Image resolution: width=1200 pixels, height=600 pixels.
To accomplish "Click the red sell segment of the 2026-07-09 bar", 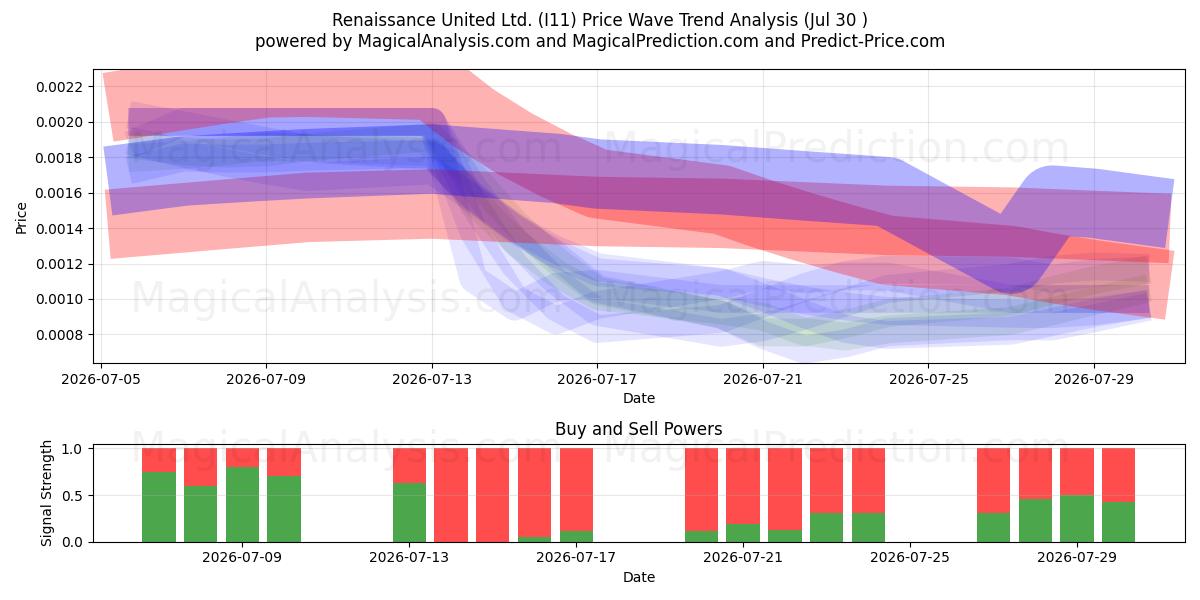I will [x=242, y=458].
